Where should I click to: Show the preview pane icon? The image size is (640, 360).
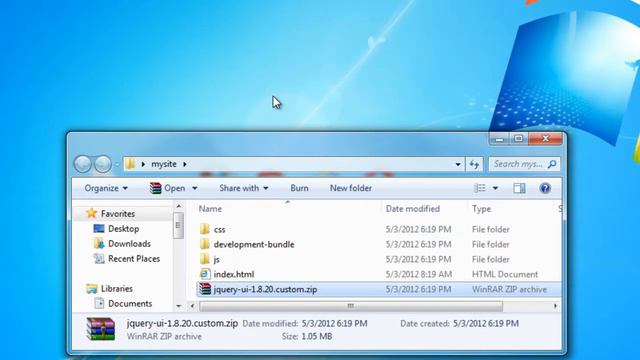[x=519, y=188]
